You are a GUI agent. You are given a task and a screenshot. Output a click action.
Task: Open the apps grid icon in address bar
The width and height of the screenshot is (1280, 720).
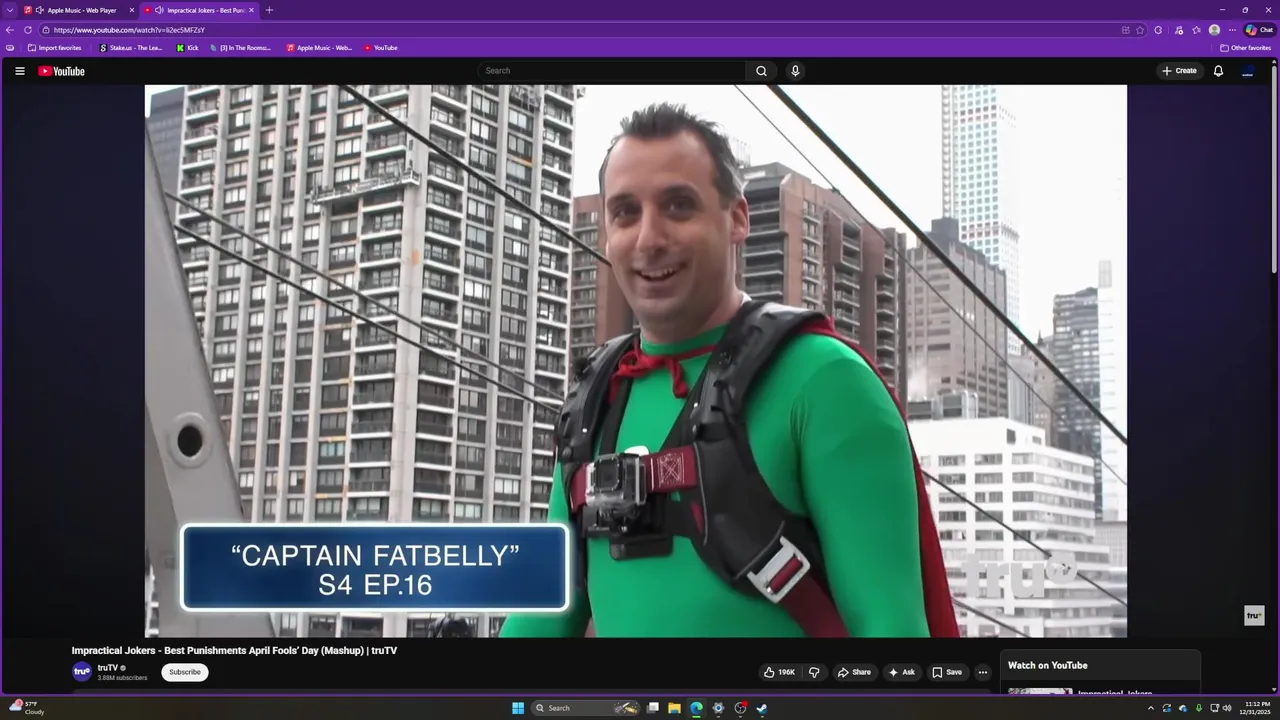[x=1125, y=30]
